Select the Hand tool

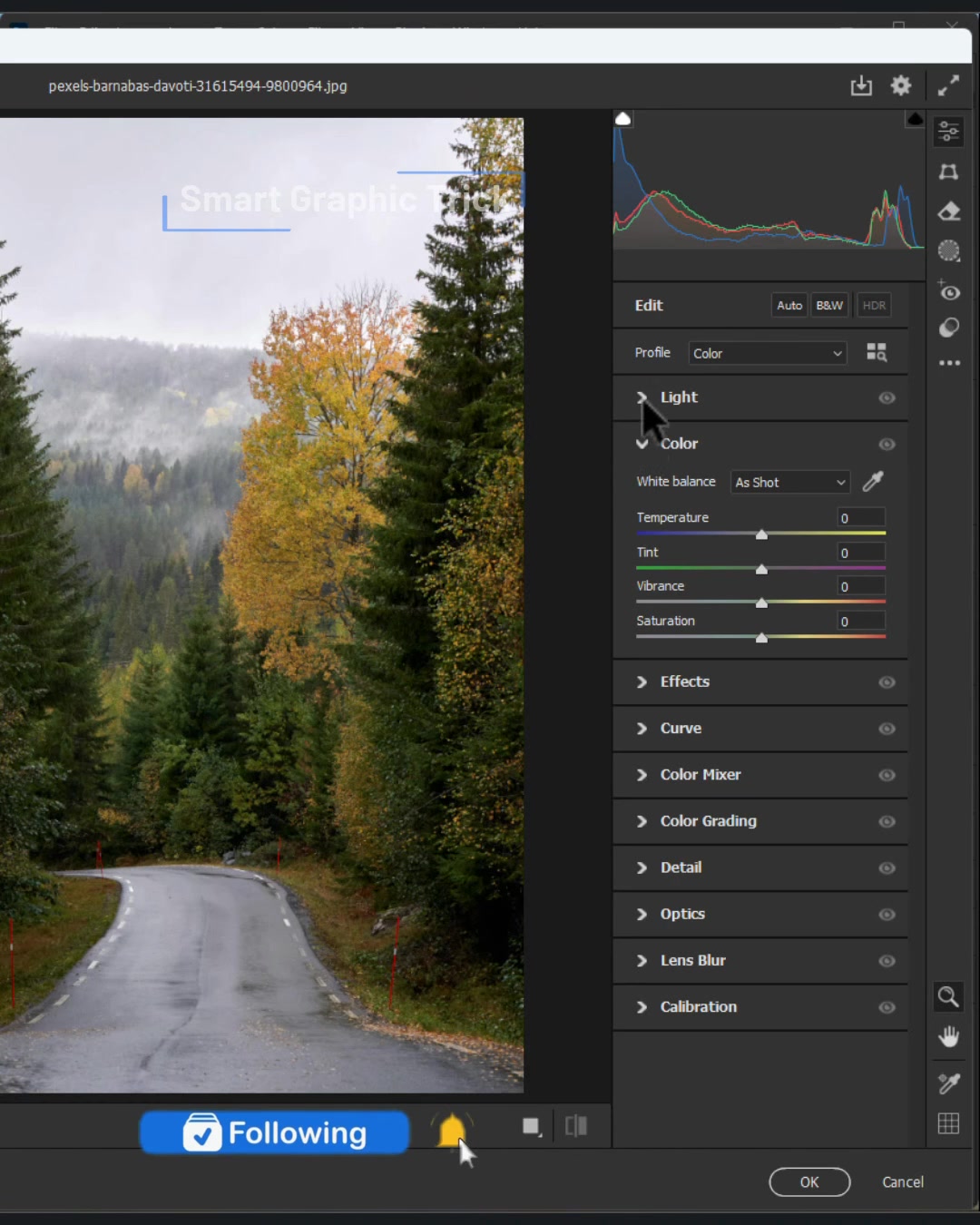tap(949, 1037)
